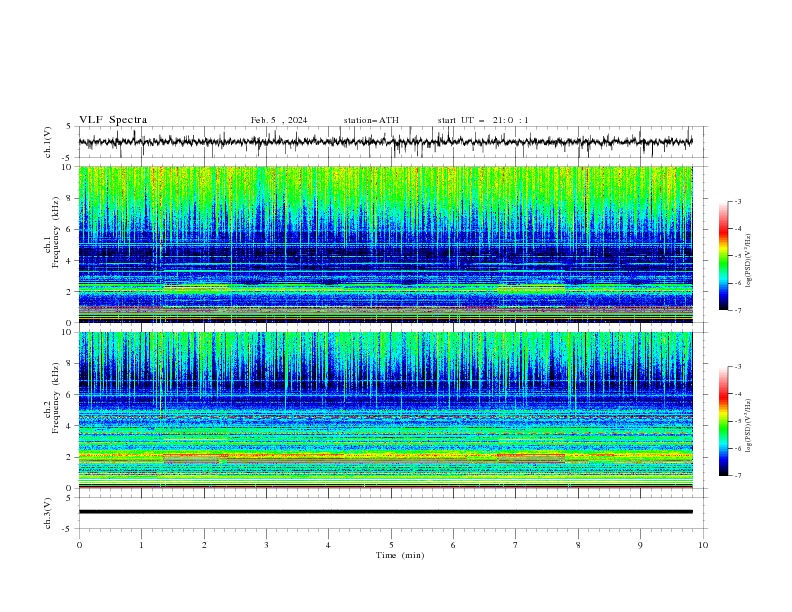Click the ch.2 spectrogram plot area
Viewport: 792px width, 612px height.
pyautogui.click(x=386, y=410)
